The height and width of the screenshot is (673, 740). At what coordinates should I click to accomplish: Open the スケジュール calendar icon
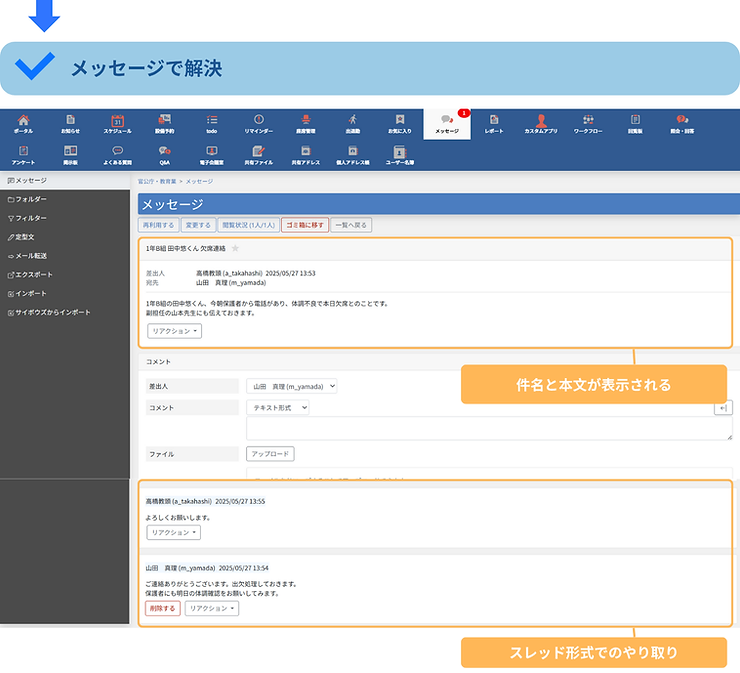pos(117,123)
